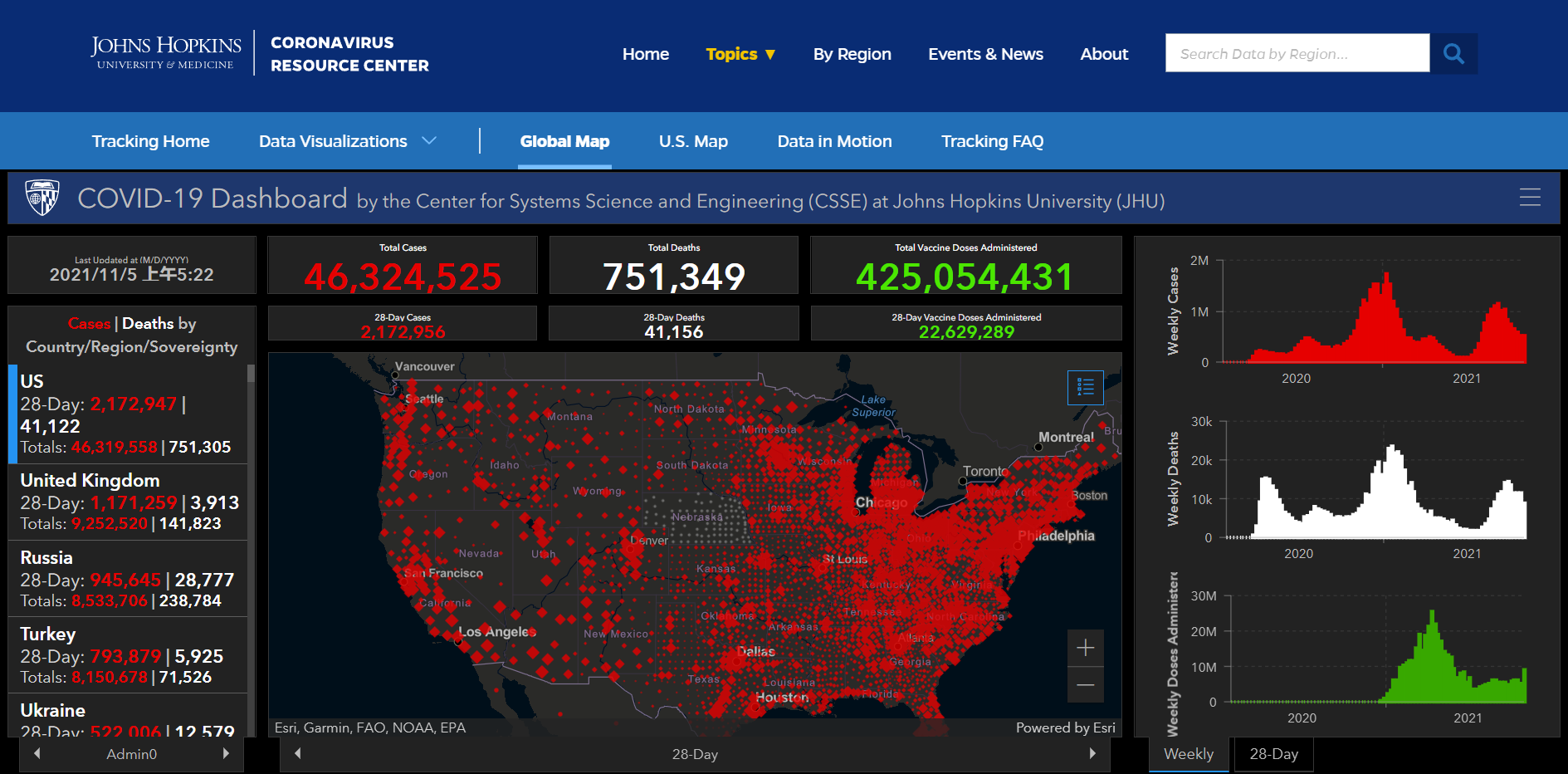Click the Last Updated timestamp

(x=132, y=274)
